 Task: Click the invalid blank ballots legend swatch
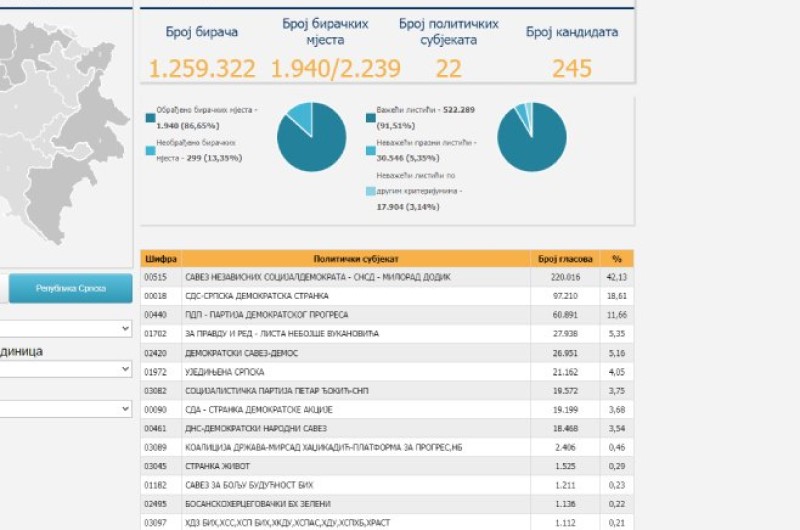click(x=371, y=150)
